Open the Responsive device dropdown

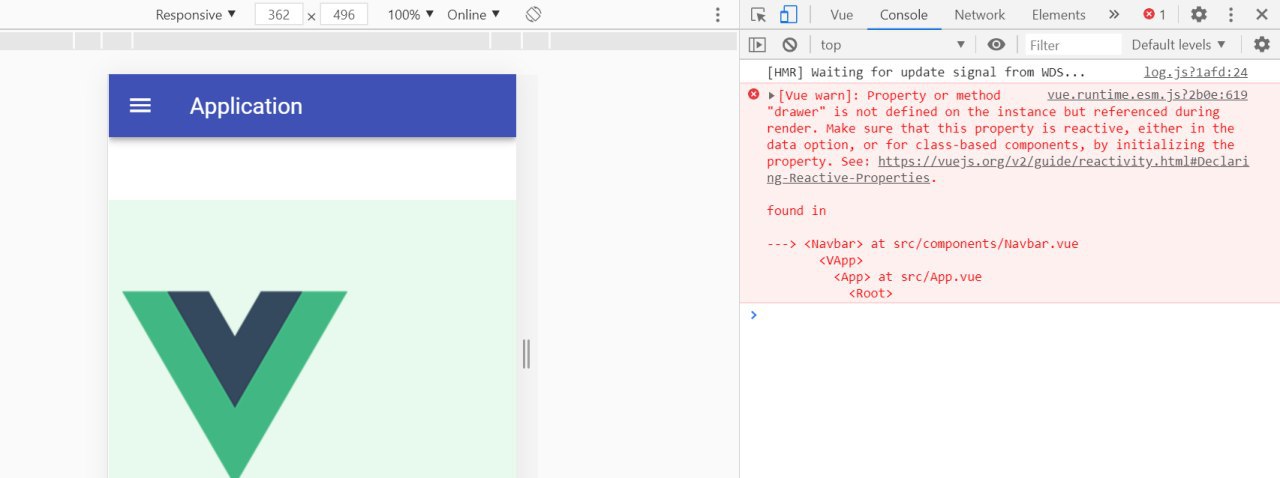pyautogui.click(x=196, y=15)
